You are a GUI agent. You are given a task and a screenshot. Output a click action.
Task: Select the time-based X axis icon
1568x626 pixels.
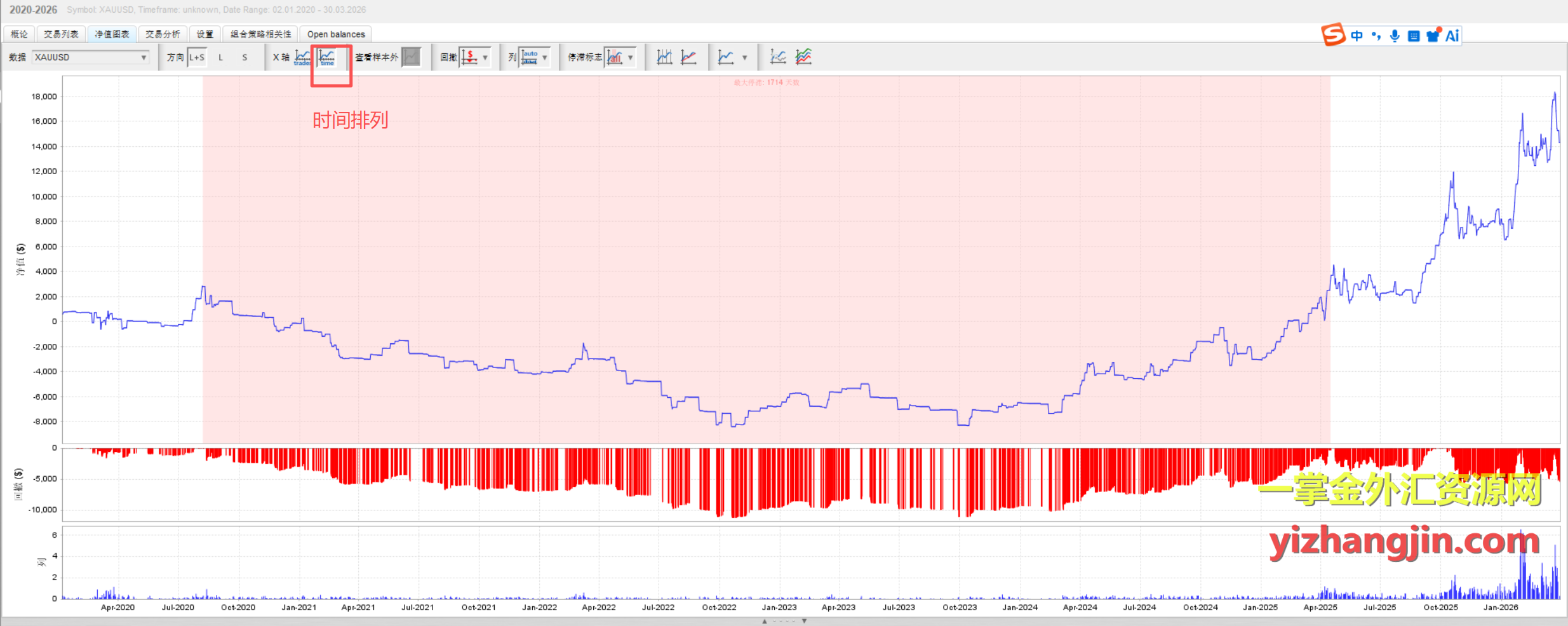tap(327, 57)
